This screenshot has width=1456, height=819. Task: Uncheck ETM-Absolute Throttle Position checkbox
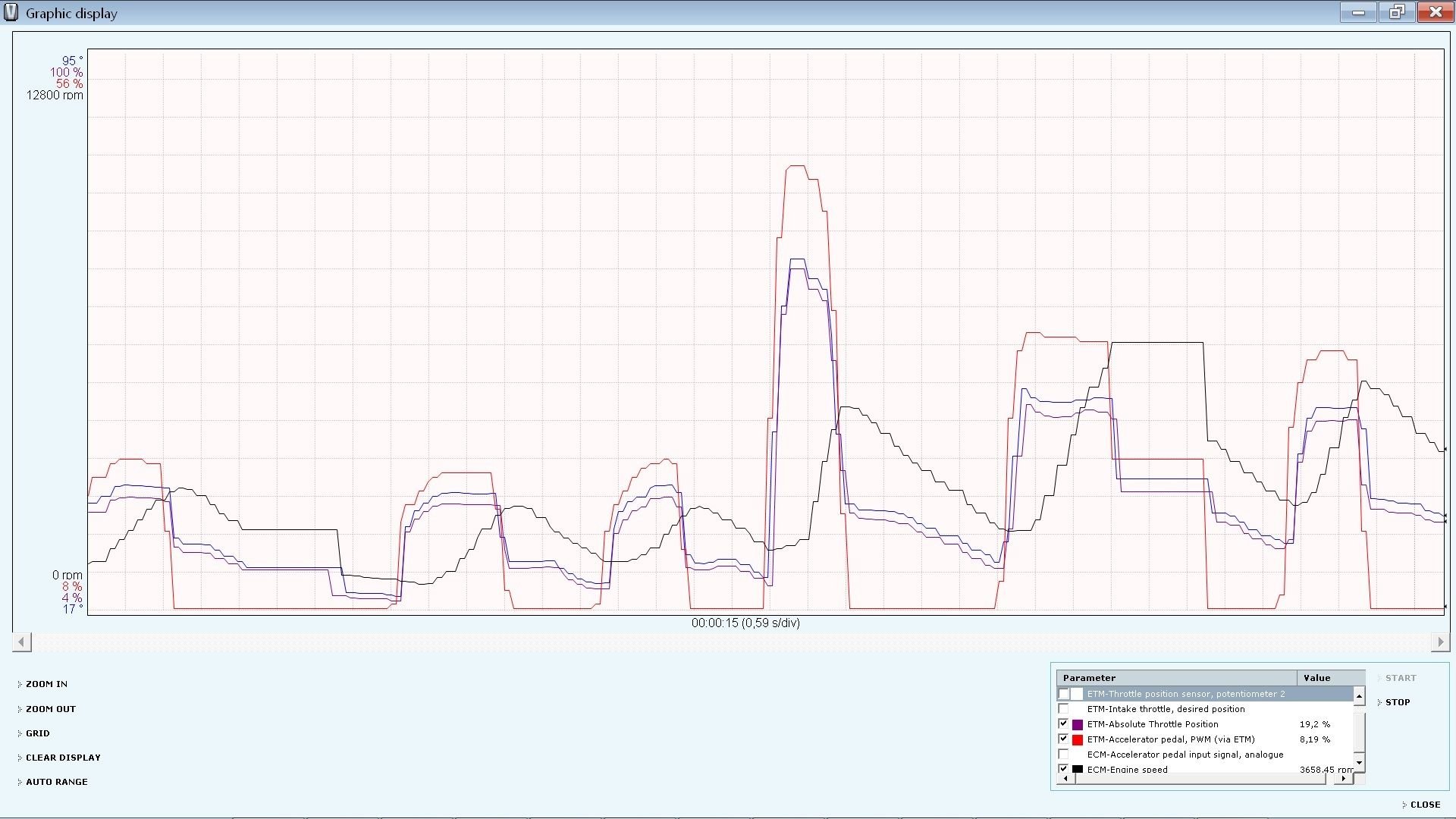(1063, 724)
